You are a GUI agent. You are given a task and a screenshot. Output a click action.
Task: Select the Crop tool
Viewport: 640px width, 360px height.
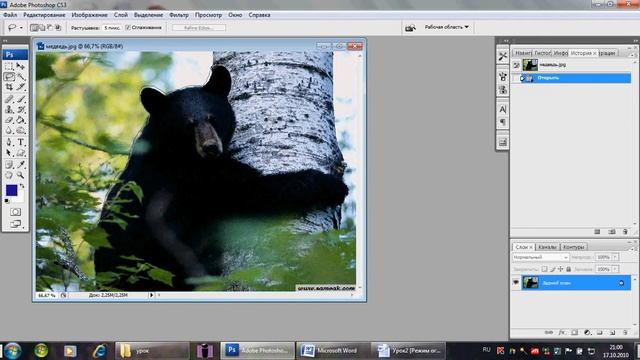point(9,87)
